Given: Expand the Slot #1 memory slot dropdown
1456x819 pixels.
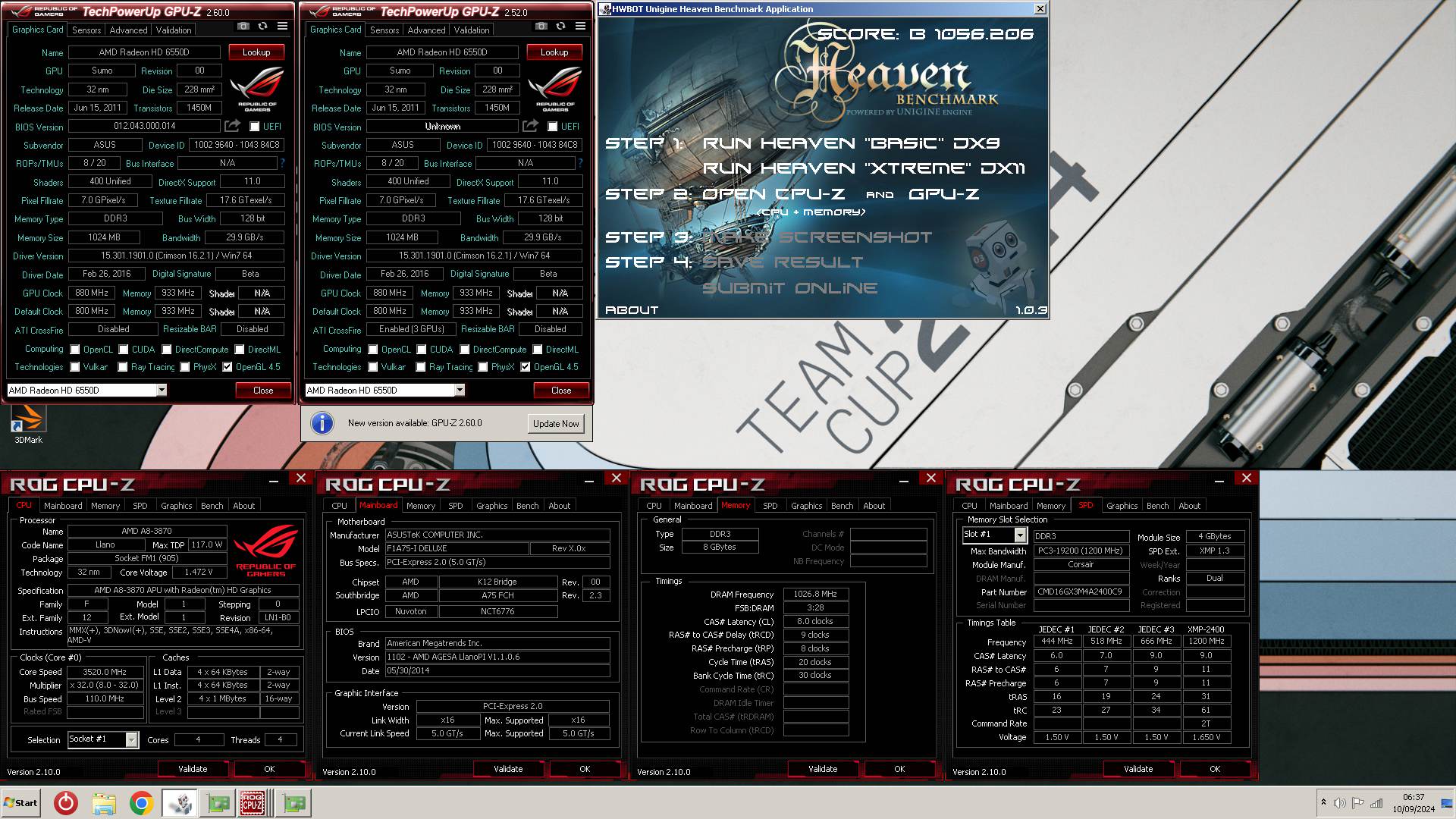Looking at the screenshot, I should tap(1020, 535).
